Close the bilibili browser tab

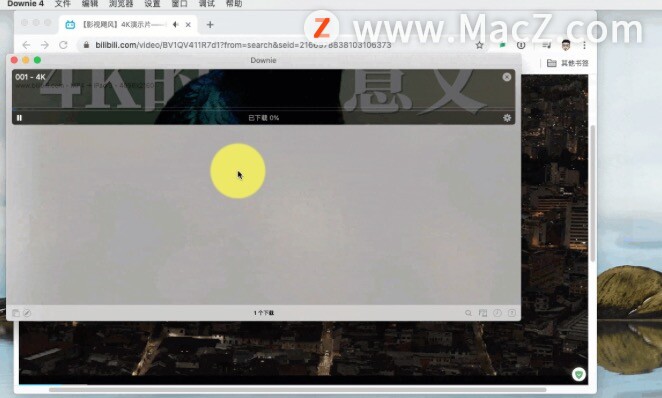[x=188, y=24]
